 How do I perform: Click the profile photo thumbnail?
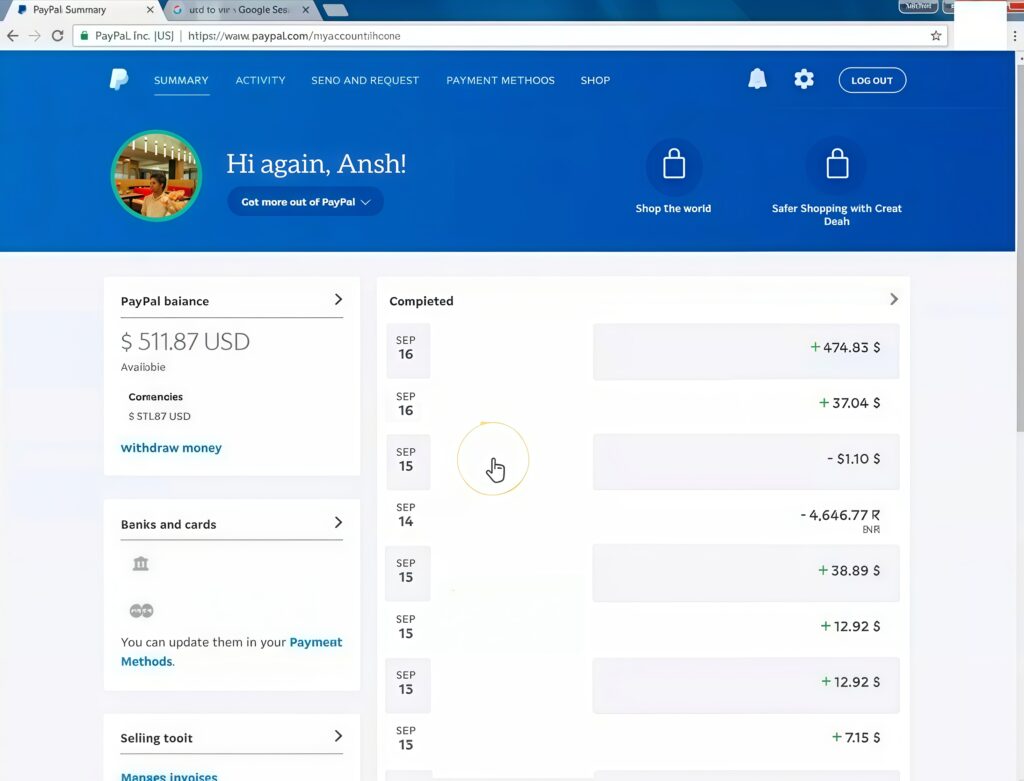pyautogui.click(x=156, y=176)
